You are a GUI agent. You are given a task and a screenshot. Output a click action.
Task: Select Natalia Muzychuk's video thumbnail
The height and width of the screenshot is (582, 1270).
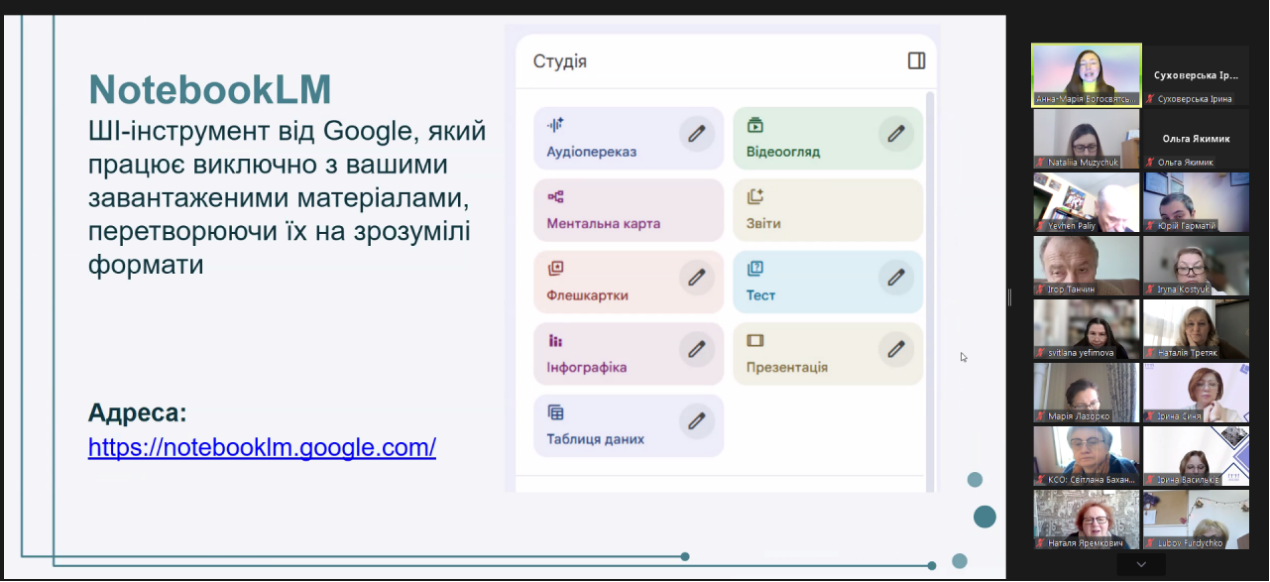point(1086,138)
